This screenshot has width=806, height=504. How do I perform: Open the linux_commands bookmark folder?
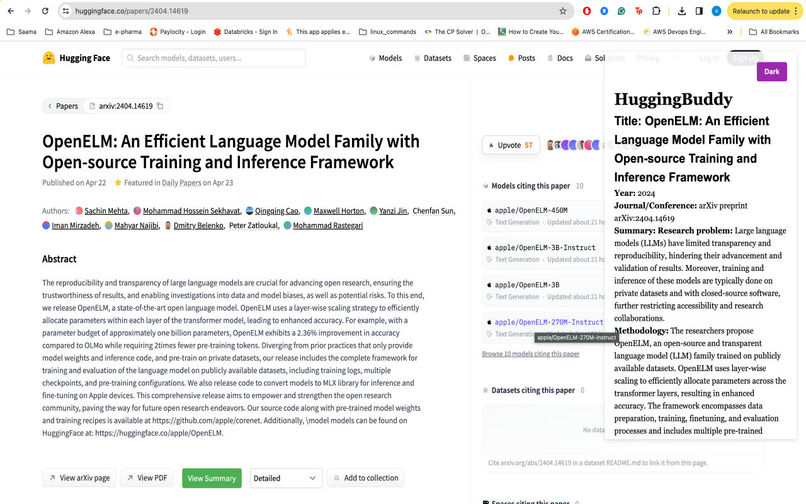pos(388,31)
